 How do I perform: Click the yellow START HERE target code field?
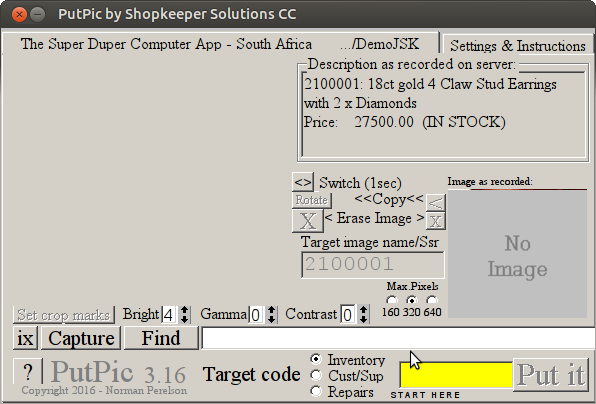[x=457, y=375]
